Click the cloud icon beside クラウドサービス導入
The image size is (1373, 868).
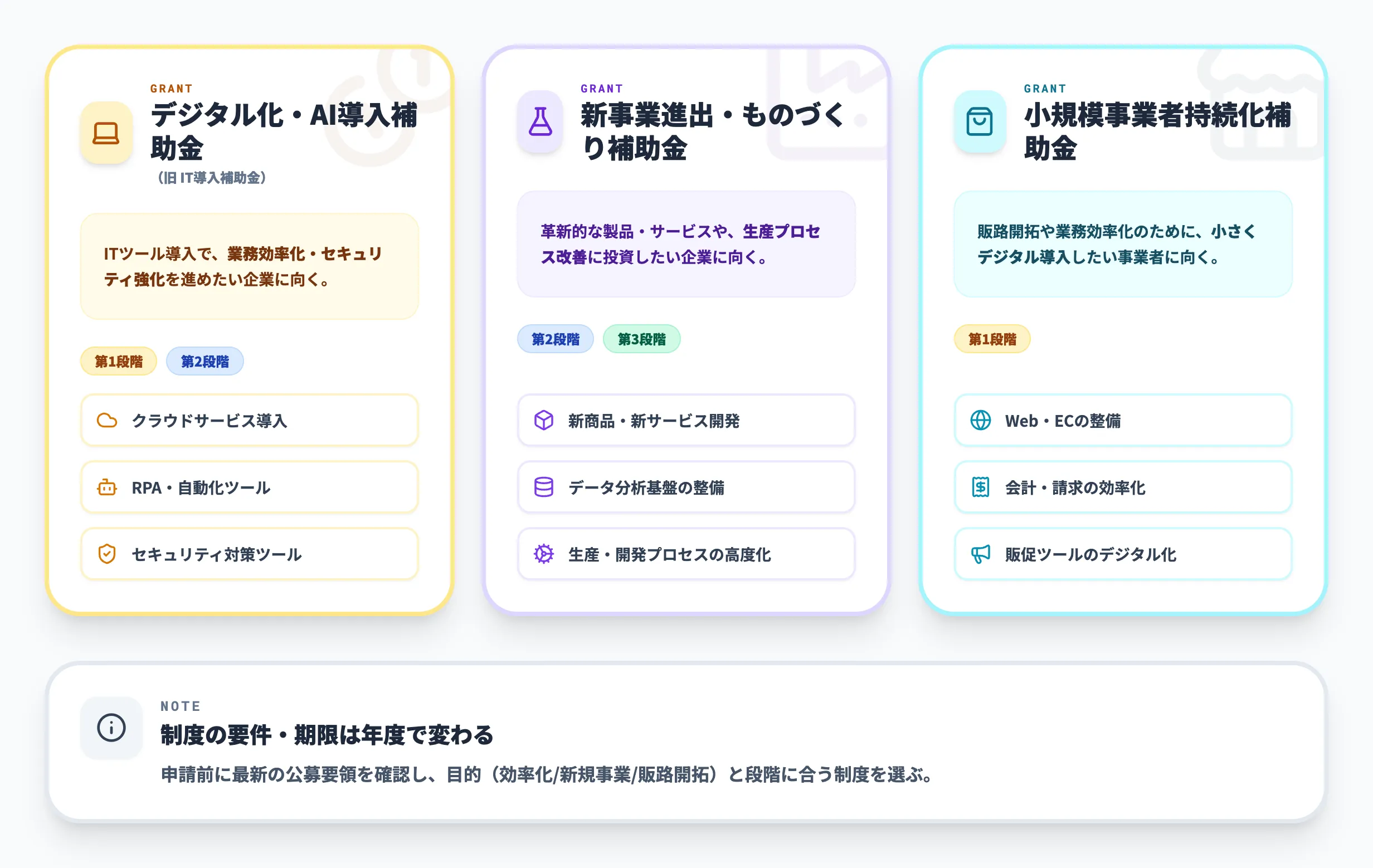(x=109, y=422)
